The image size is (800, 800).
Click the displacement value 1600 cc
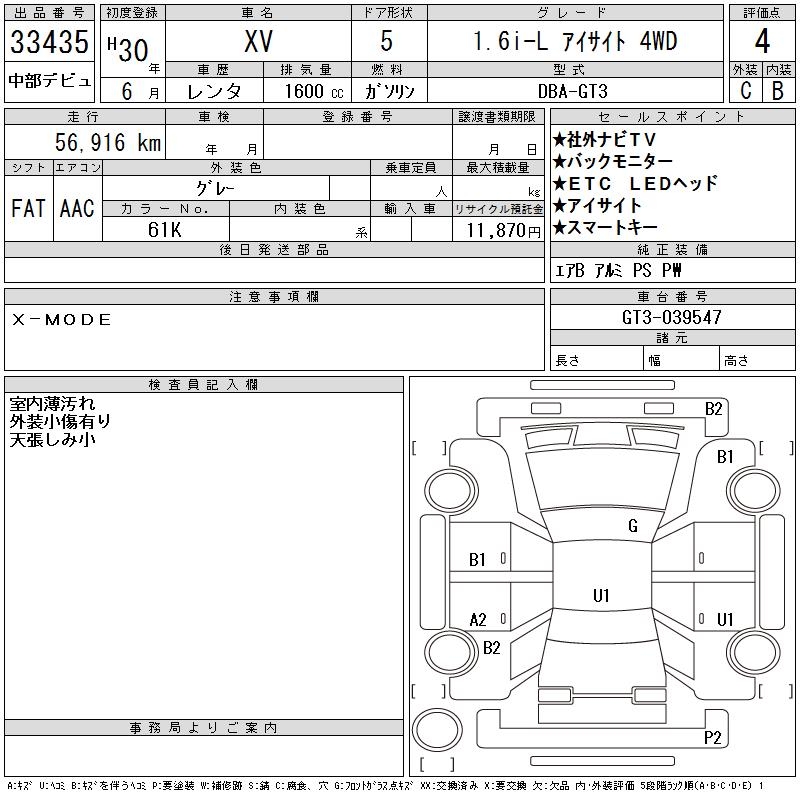pos(314,91)
